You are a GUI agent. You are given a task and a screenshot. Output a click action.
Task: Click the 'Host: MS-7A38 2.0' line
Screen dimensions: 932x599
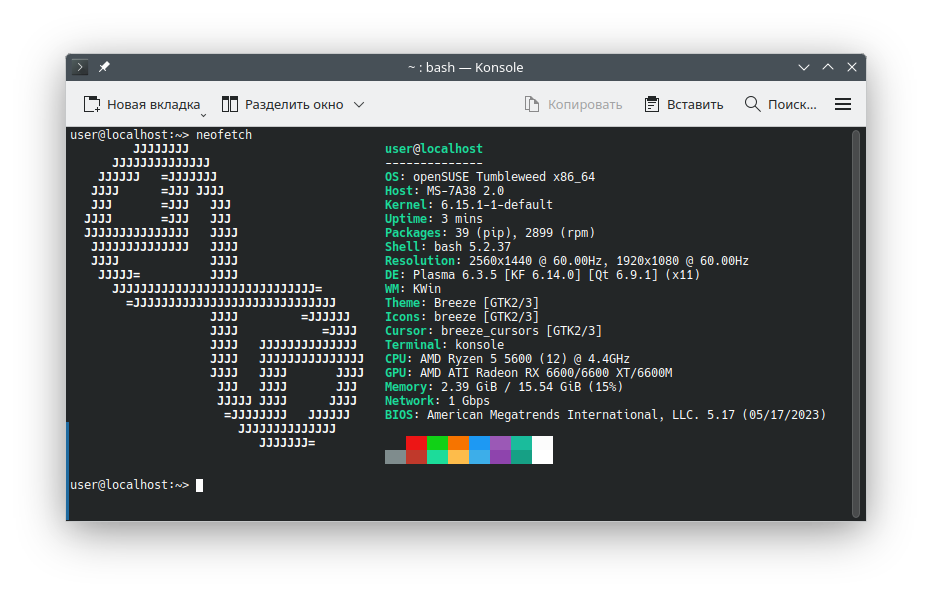[x=444, y=191]
